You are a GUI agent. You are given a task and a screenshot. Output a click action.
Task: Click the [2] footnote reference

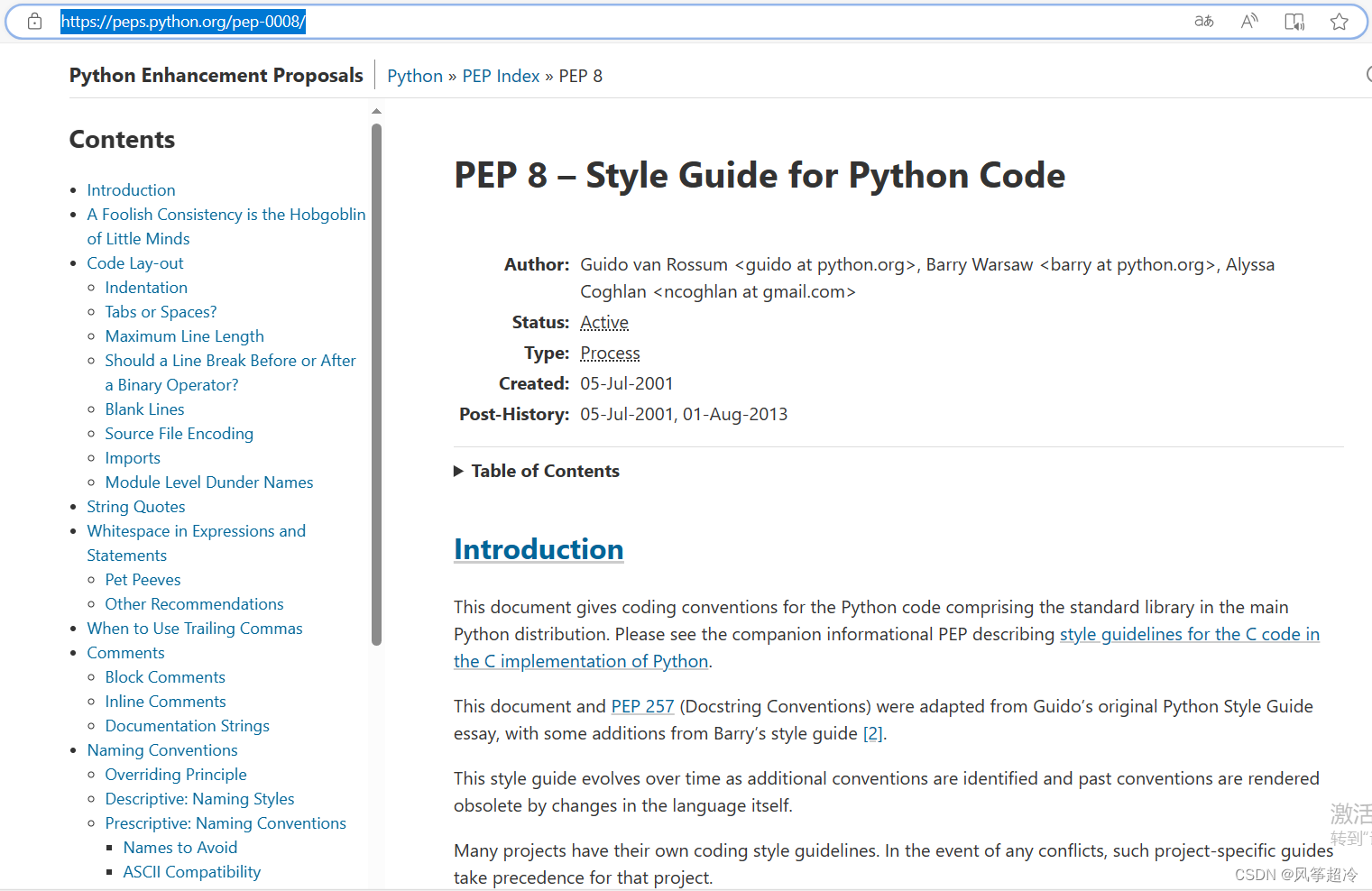(x=872, y=733)
